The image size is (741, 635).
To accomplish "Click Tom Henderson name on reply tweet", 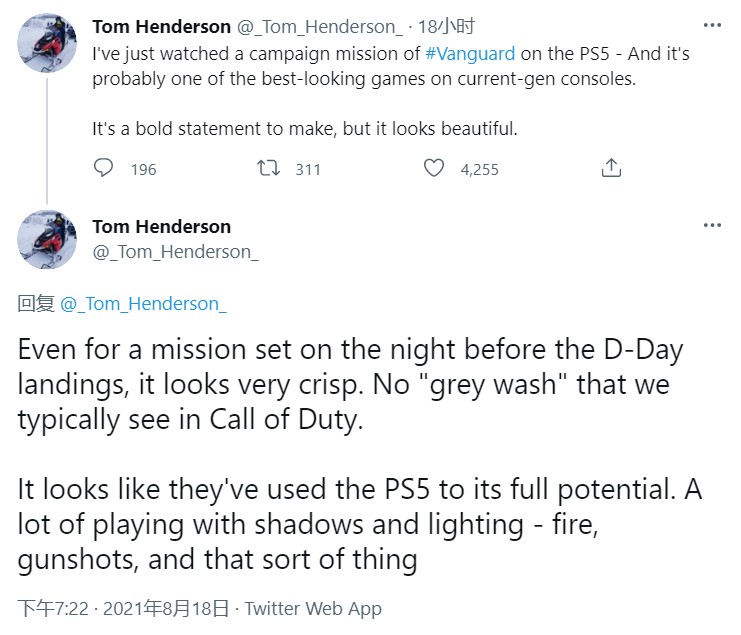I will [x=161, y=227].
